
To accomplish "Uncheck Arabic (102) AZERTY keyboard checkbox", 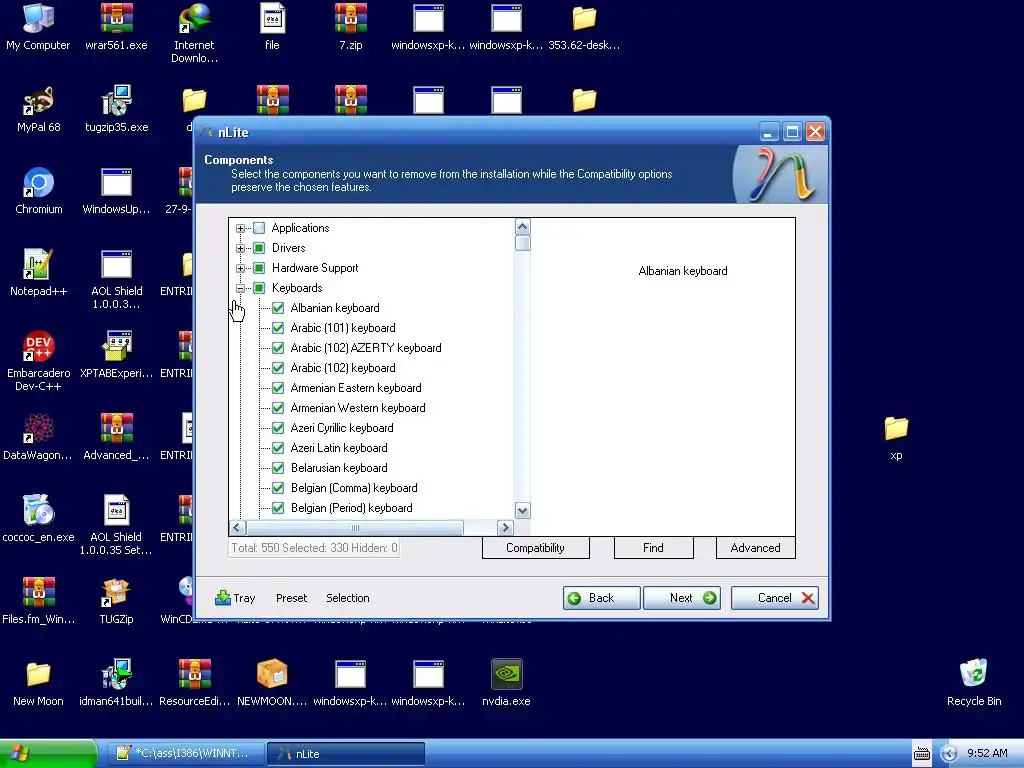I will (x=278, y=348).
